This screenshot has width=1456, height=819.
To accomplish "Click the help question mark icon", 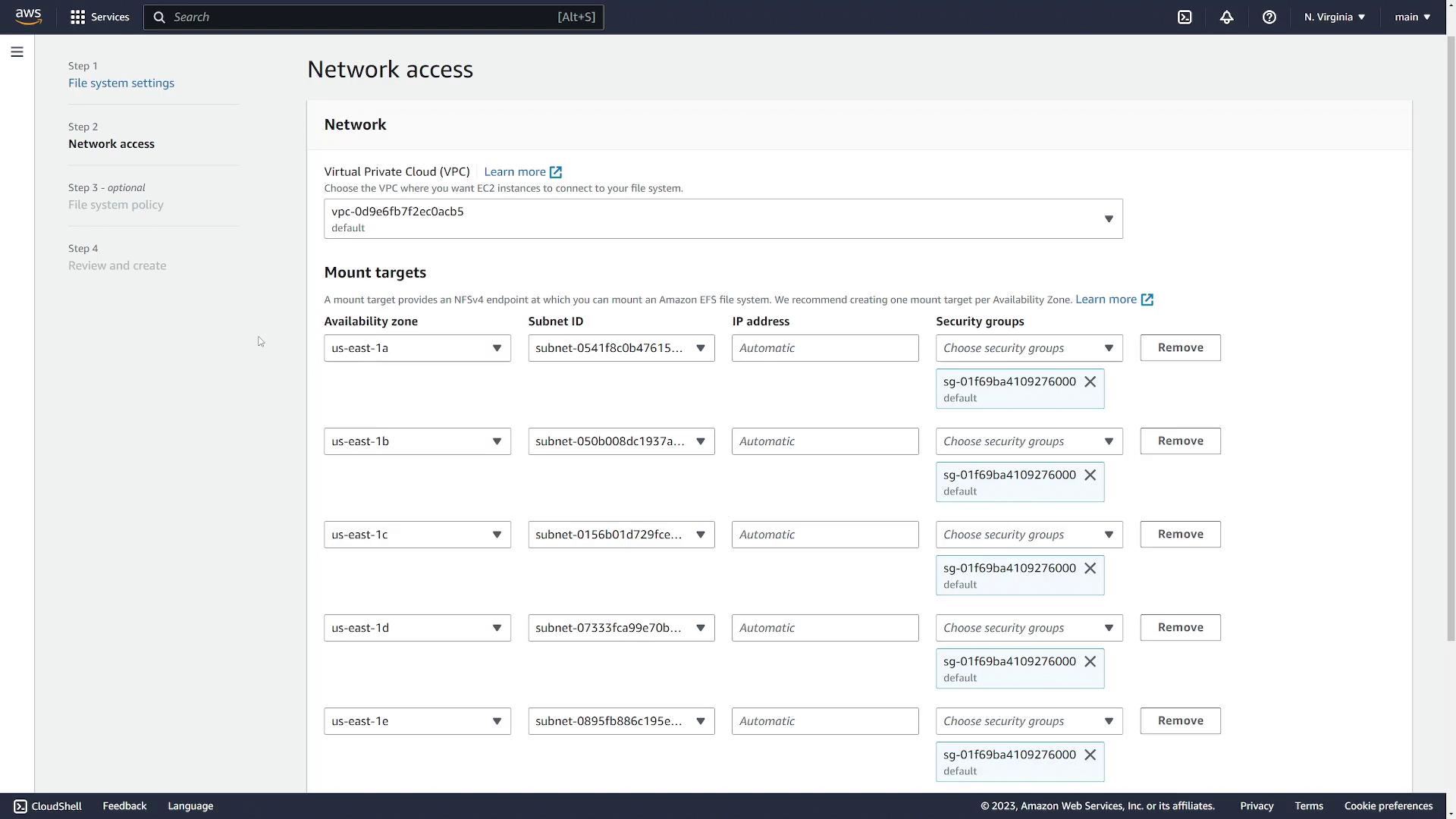I will [1269, 17].
